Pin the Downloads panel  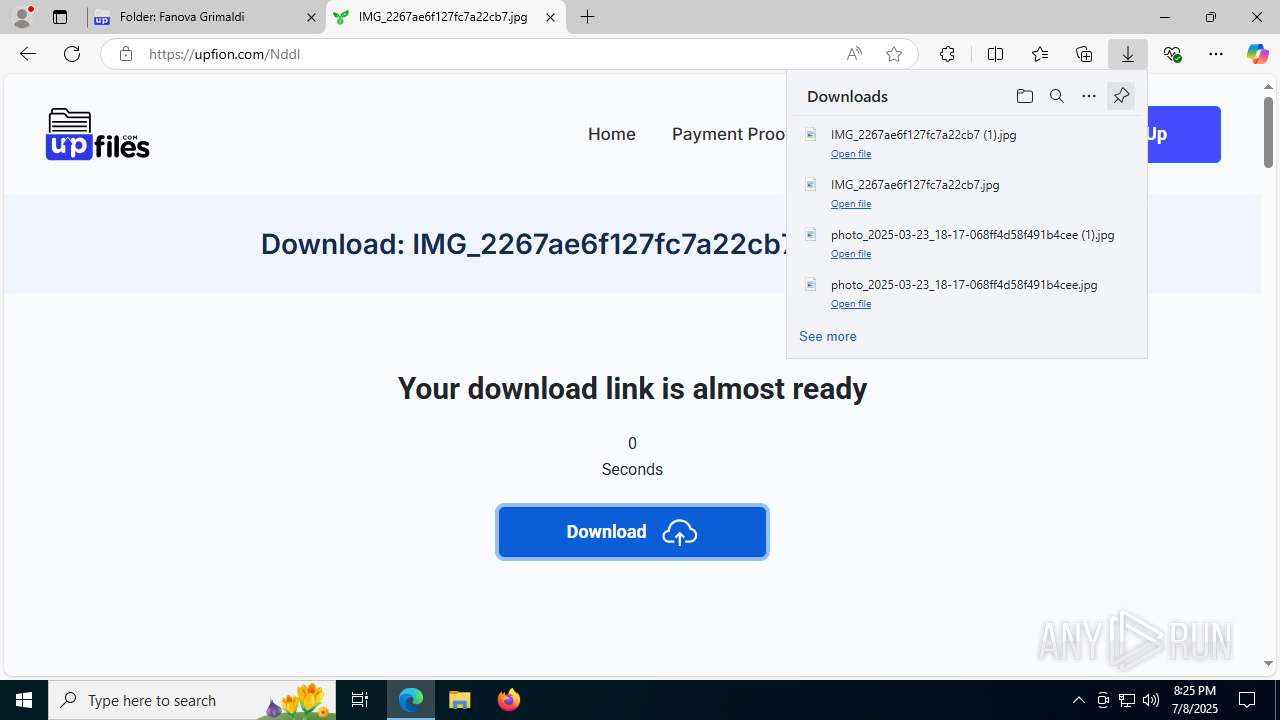tap(1121, 96)
